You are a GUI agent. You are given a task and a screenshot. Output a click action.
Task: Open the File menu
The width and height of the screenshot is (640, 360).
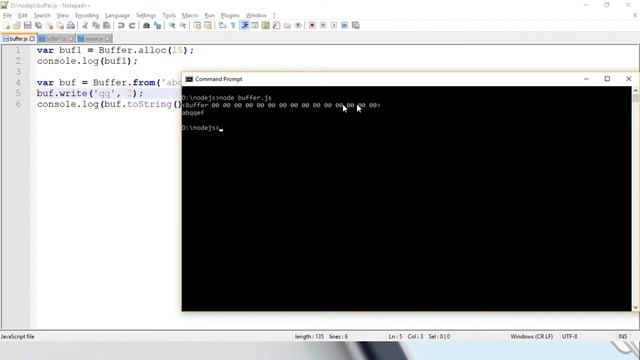tap(7, 16)
